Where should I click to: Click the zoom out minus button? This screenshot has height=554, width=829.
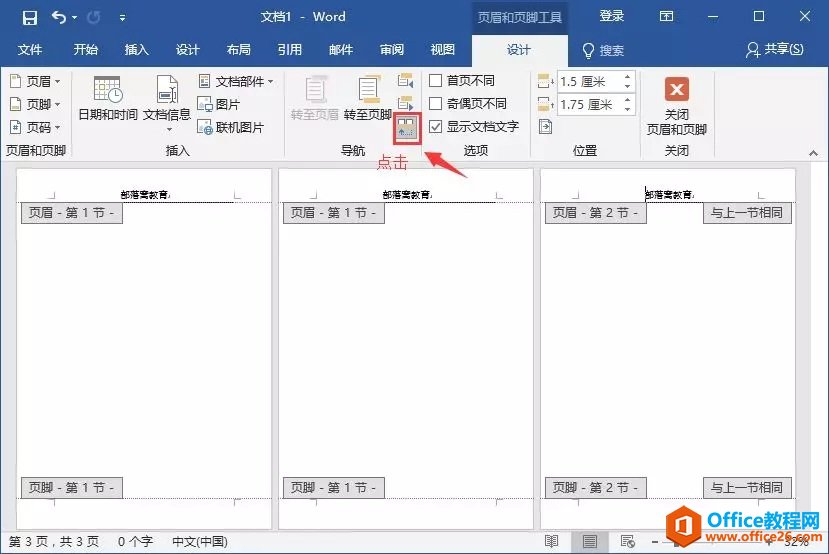(x=655, y=542)
